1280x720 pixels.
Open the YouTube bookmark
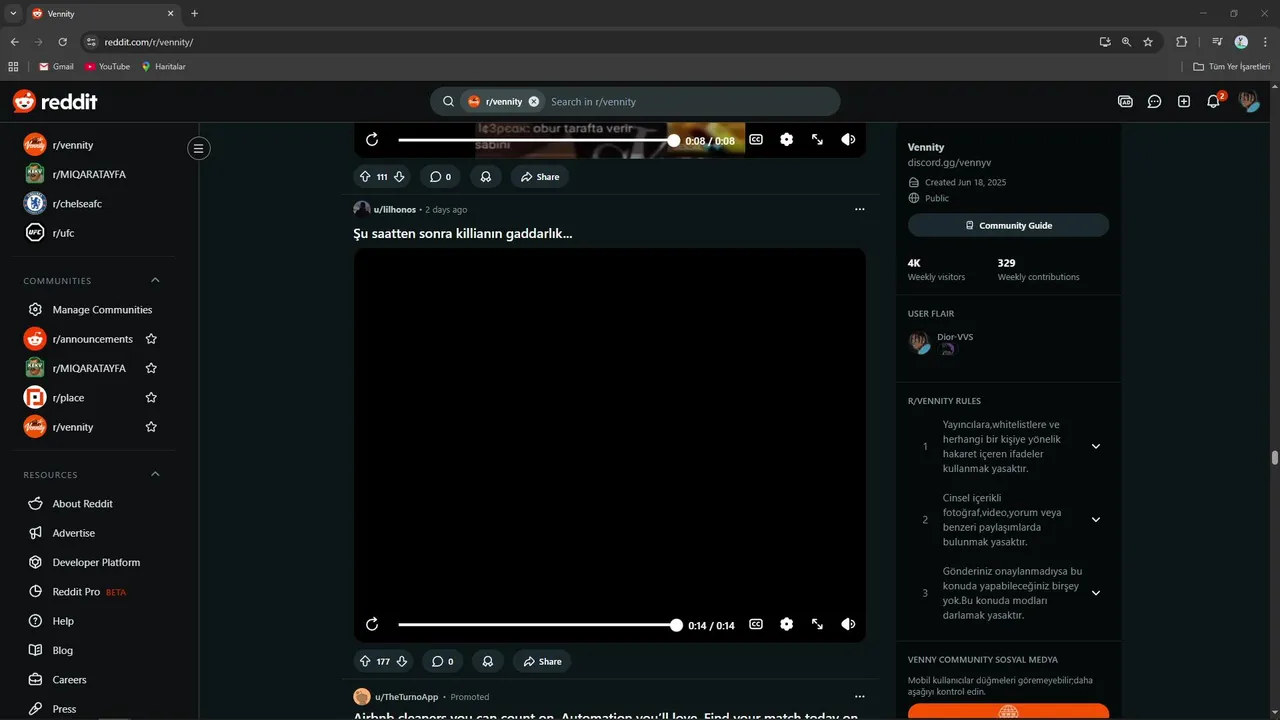(108, 66)
